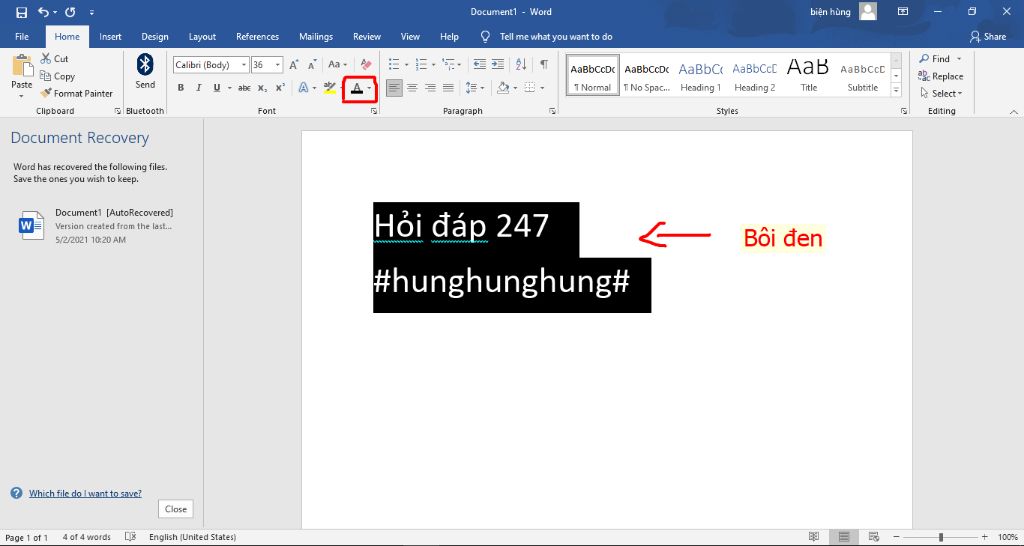
Task: Center align the paragraph
Action: (412, 88)
